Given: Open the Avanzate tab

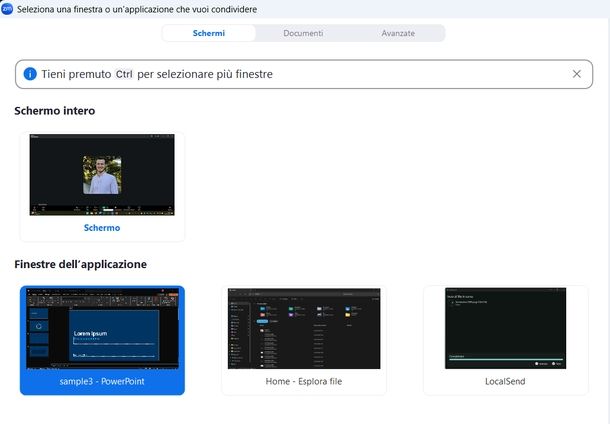Looking at the screenshot, I should [x=398, y=33].
